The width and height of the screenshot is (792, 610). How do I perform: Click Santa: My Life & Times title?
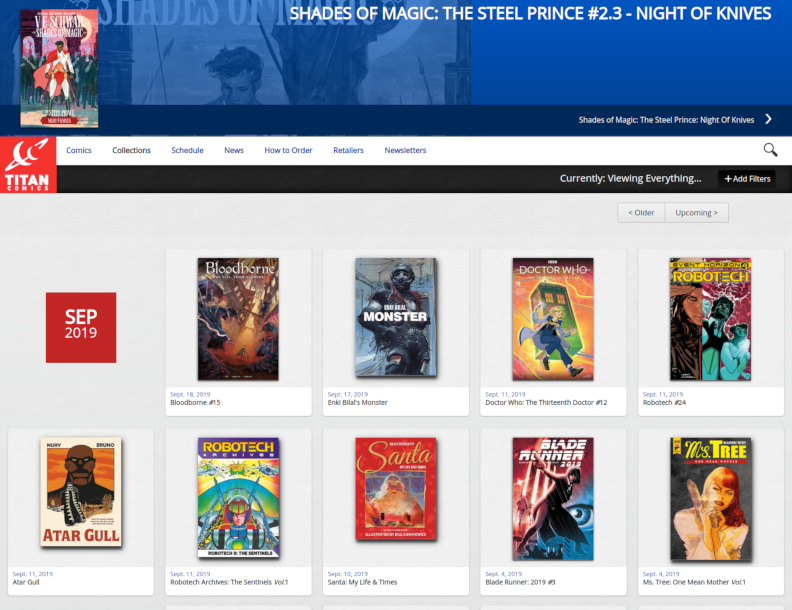(x=362, y=582)
